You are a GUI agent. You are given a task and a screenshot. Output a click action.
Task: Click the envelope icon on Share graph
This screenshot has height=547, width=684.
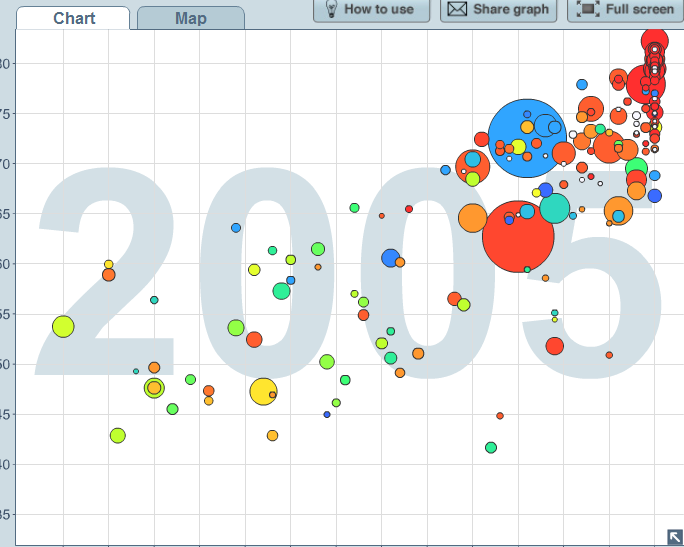coord(457,9)
